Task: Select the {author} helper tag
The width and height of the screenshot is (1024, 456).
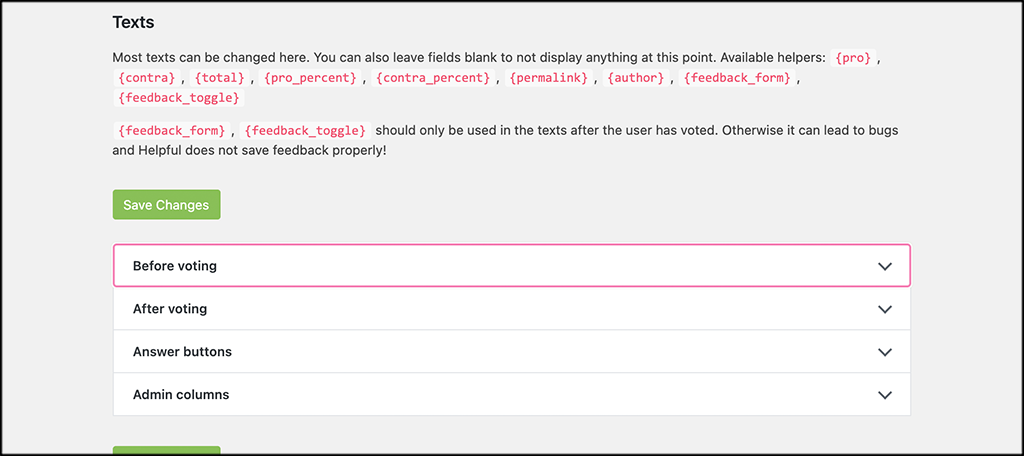Action: (636, 78)
